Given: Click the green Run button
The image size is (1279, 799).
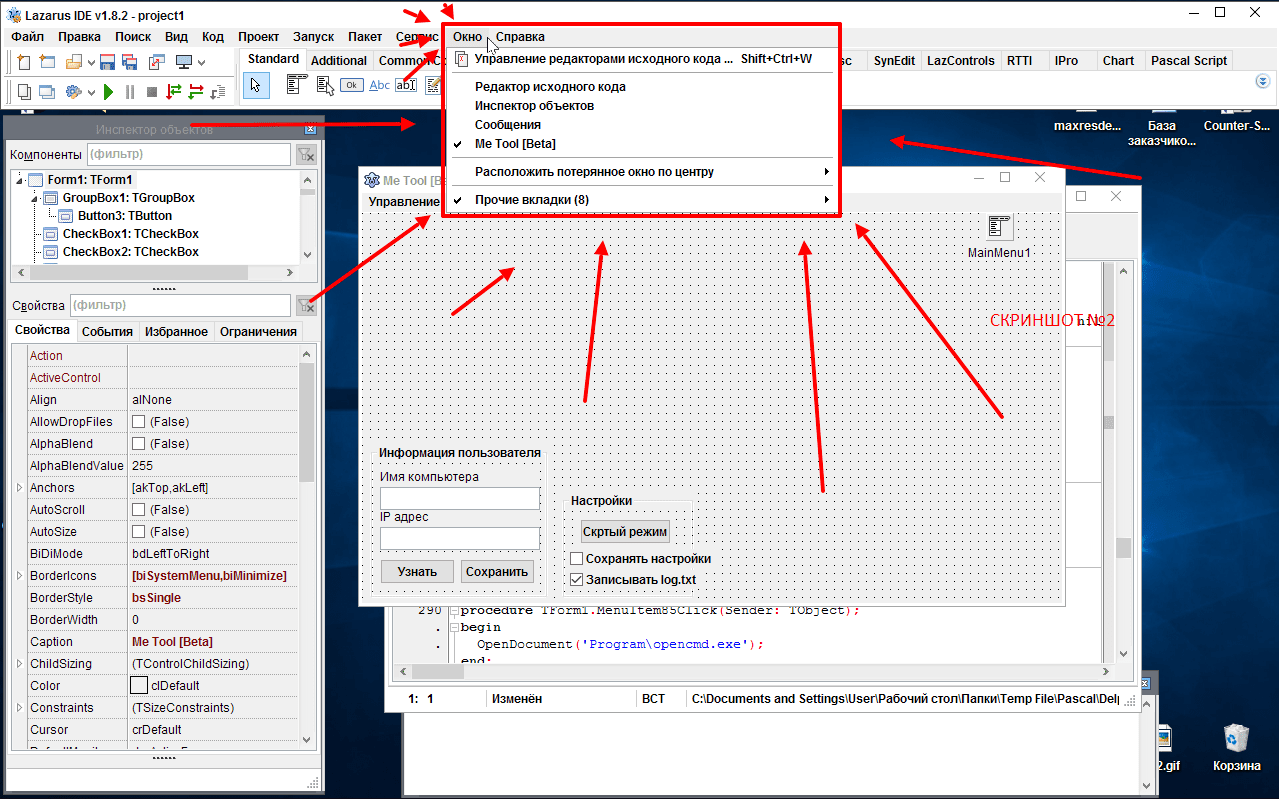Looking at the screenshot, I should point(108,92).
